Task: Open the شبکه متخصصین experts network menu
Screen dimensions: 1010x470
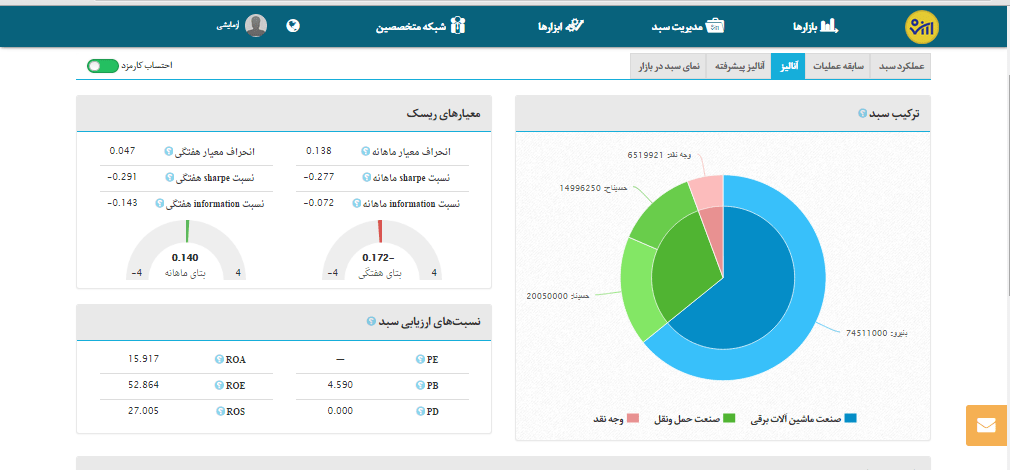Action: (421, 26)
